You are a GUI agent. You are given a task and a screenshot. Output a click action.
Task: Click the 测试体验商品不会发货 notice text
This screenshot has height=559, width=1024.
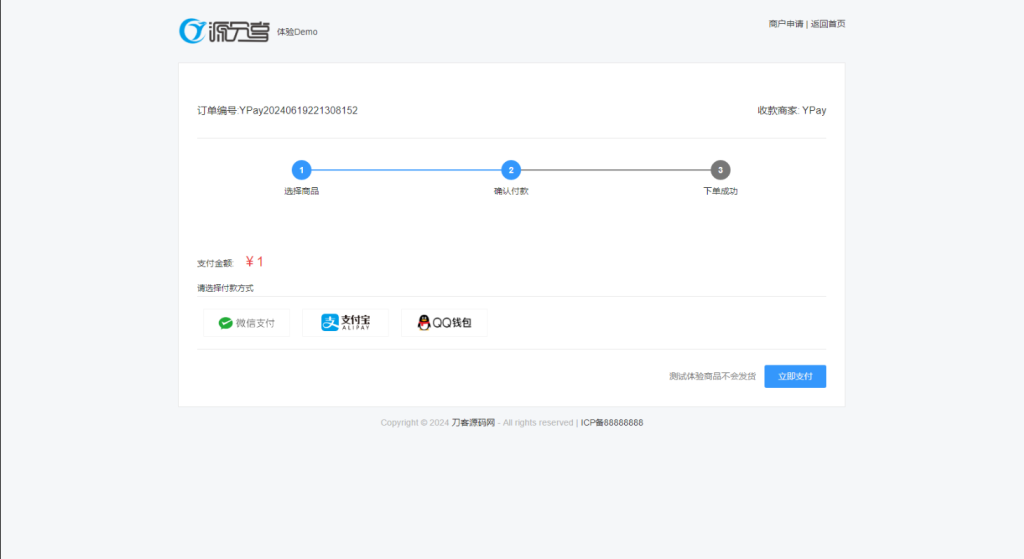point(712,377)
